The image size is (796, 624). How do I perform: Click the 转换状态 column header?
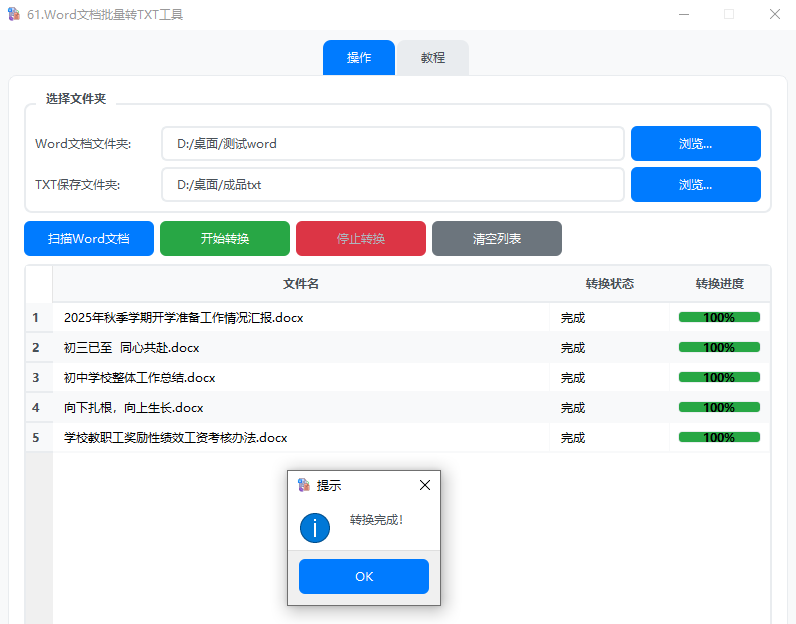(x=609, y=284)
